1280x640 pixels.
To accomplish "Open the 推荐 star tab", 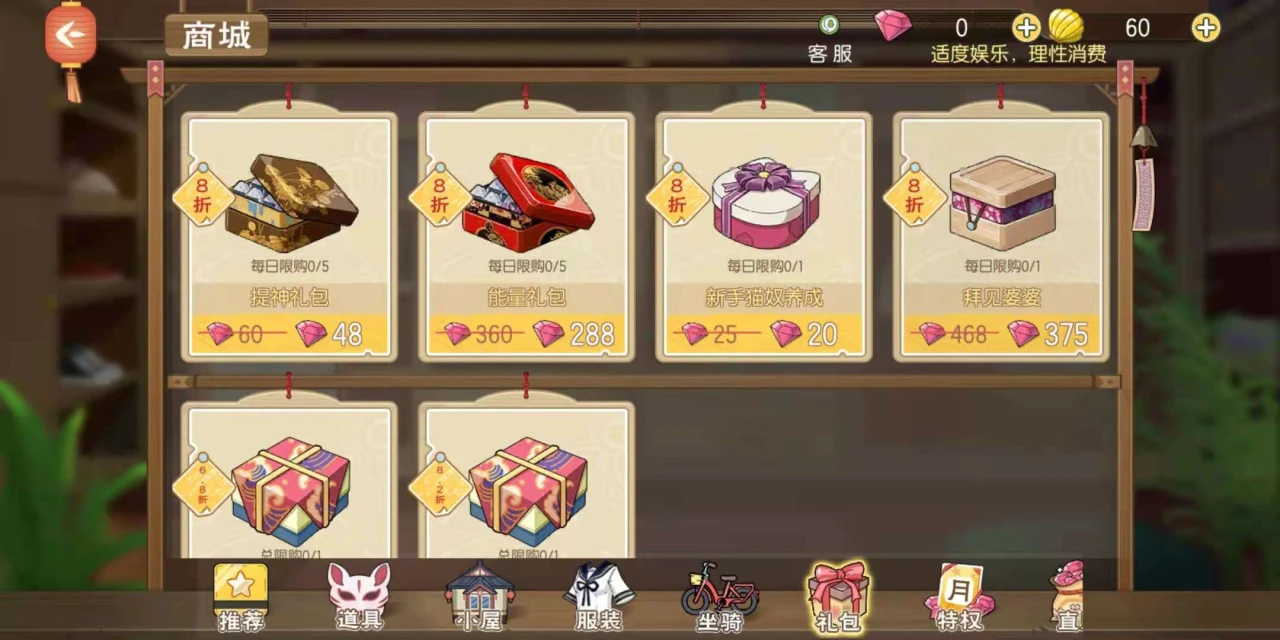I will [240, 597].
